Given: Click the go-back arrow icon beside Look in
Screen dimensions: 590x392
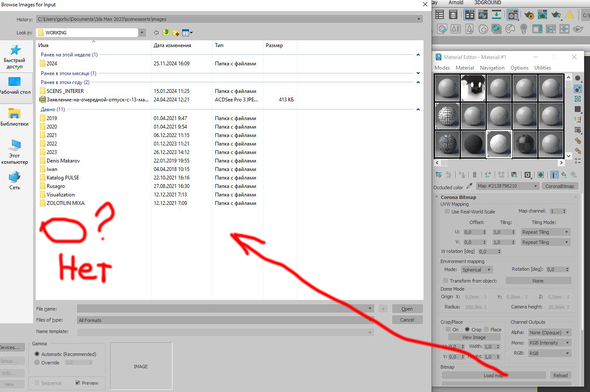Looking at the screenshot, I should tap(156, 33).
